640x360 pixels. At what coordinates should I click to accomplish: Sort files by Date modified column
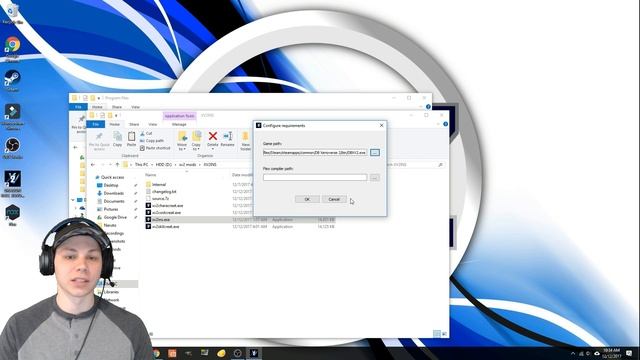coord(242,175)
